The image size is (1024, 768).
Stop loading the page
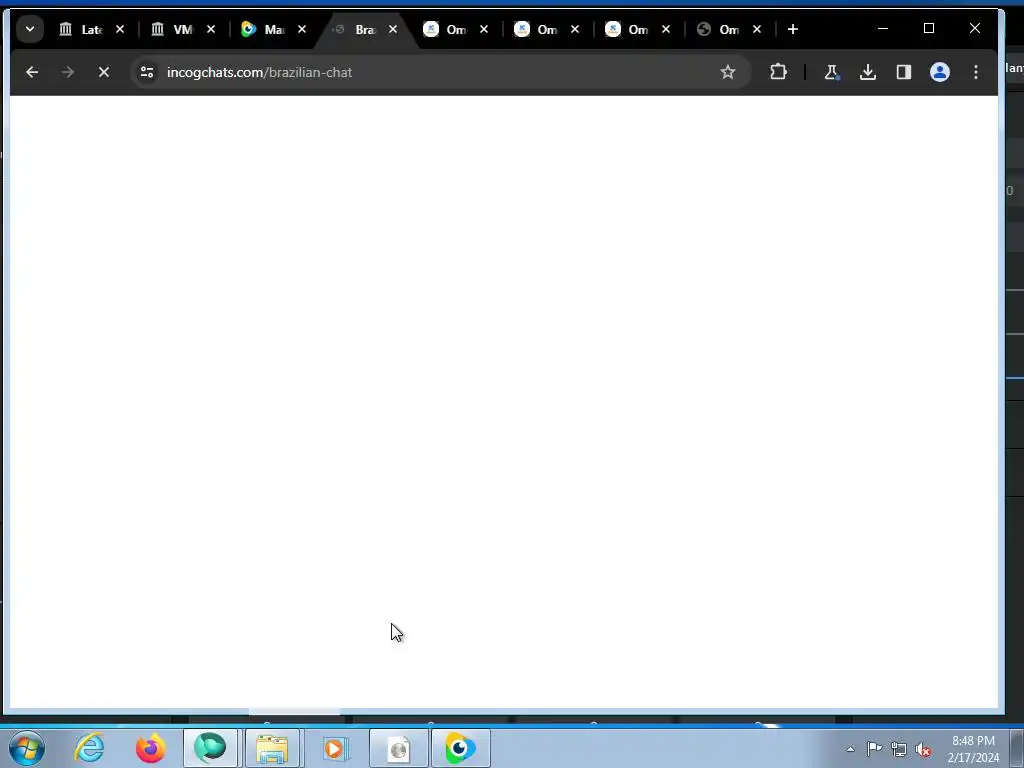(x=104, y=72)
